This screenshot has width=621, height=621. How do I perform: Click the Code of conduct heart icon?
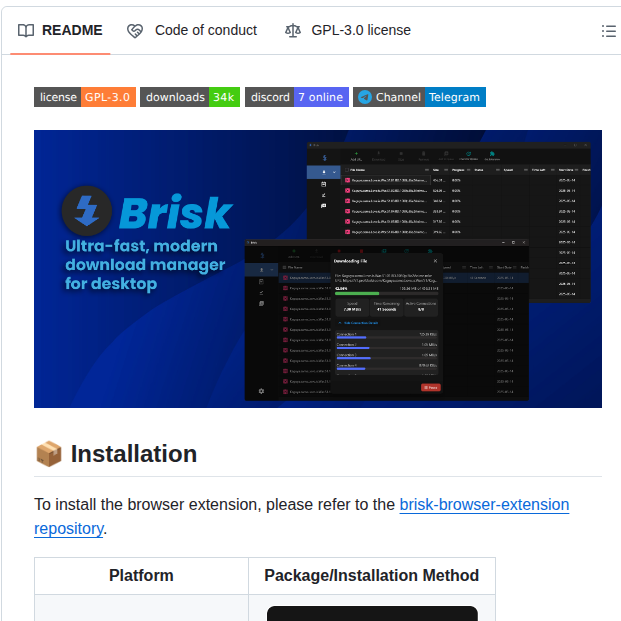point(135,31)
